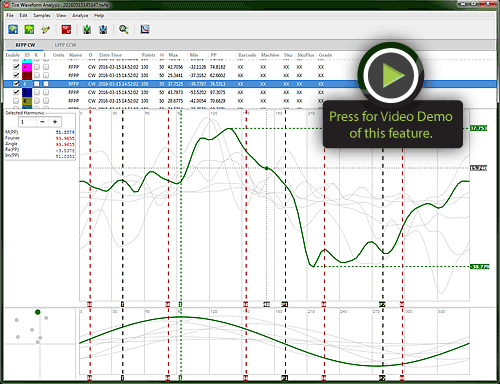This screenshot has height=384, width=500.
Task: Click the navy color swatch for ID 7
Action: pos(27,92)
